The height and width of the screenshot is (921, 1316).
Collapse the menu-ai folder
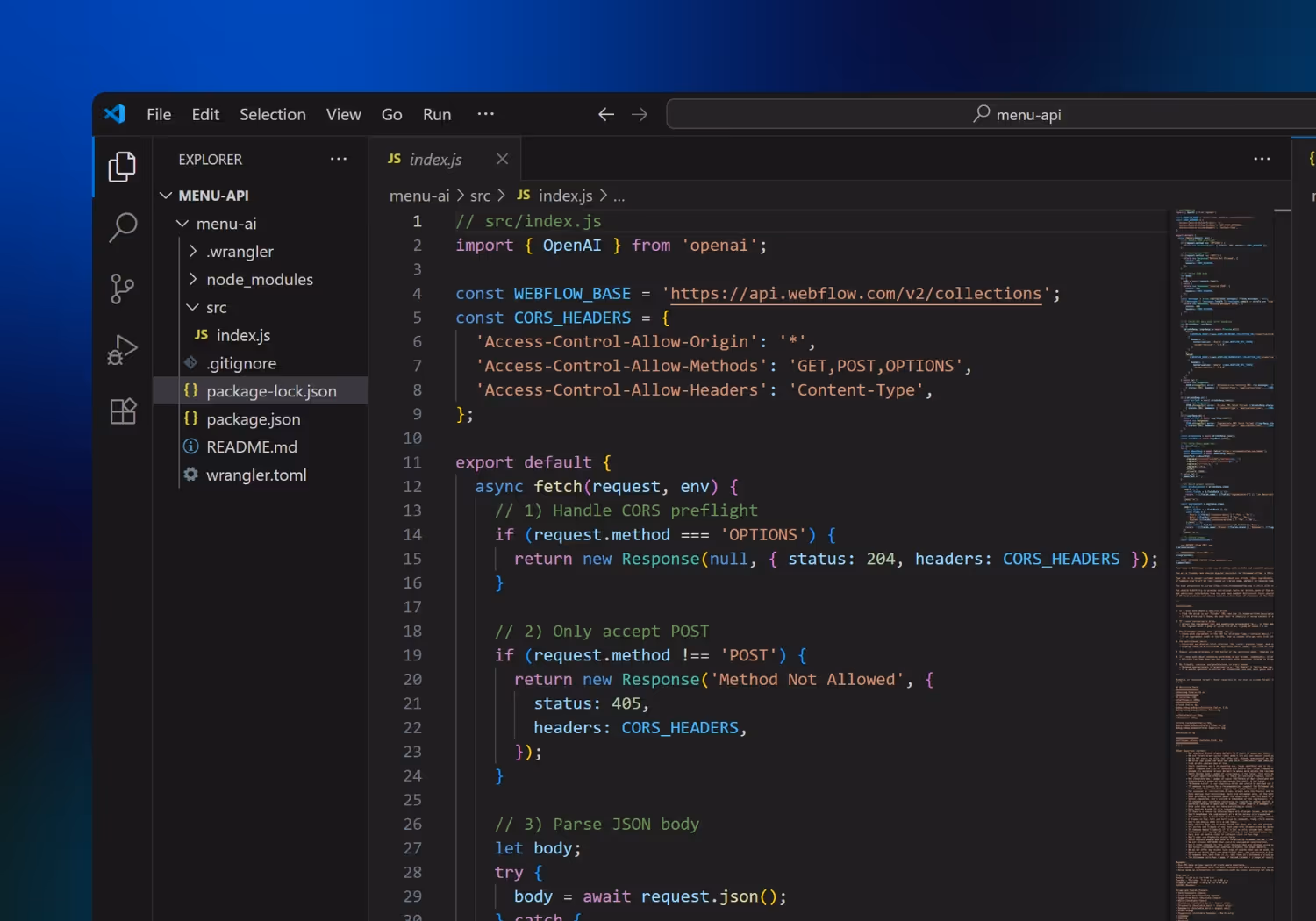(226, 224)
